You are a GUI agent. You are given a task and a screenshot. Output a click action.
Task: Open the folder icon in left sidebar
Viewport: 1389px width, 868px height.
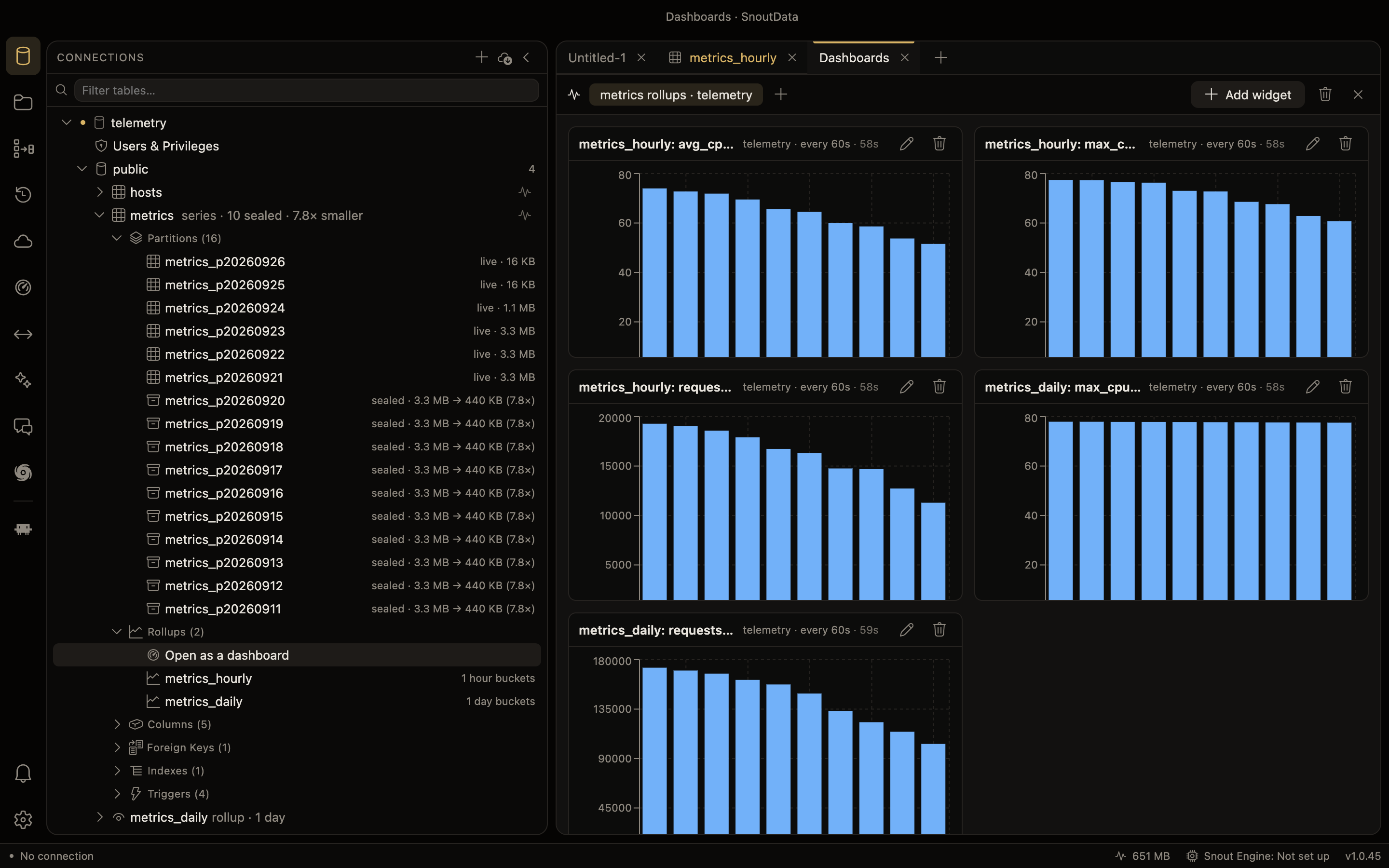tap(23, 102)
